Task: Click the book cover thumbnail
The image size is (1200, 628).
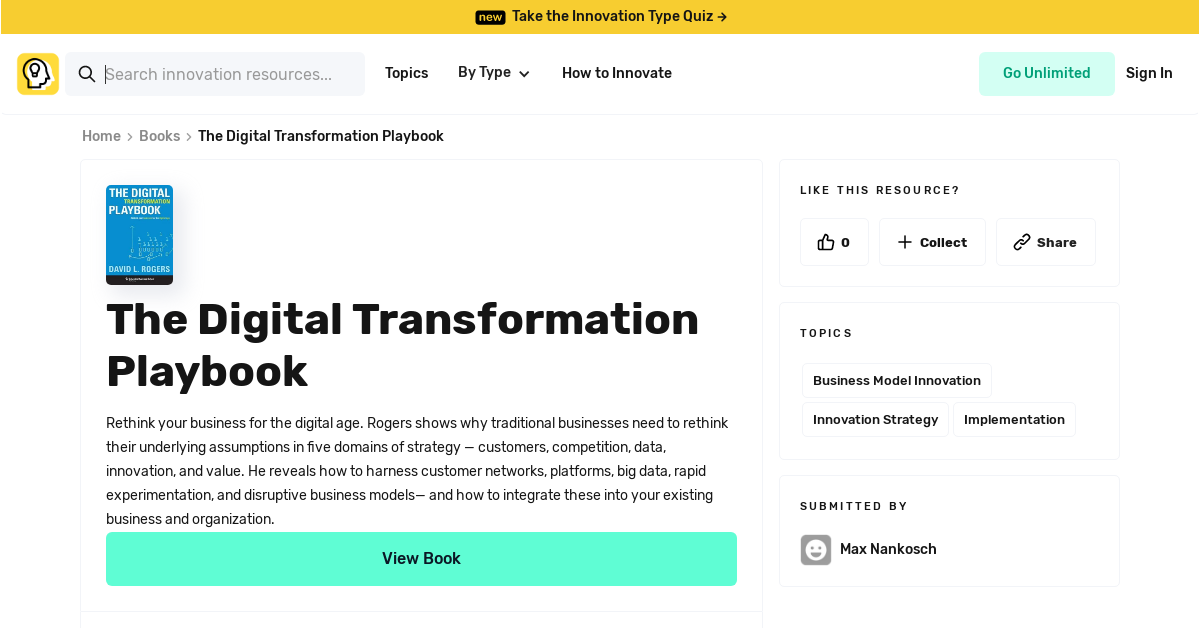Action: (x=139, y=234)
